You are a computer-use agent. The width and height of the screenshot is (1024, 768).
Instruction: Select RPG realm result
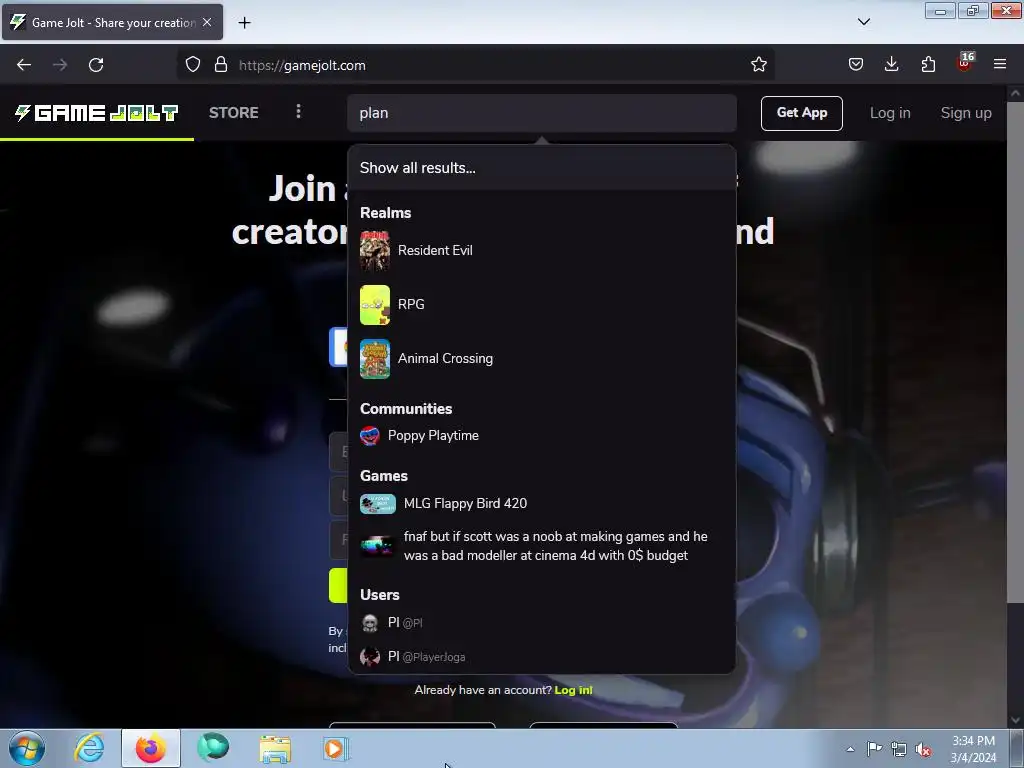point(542,305)
